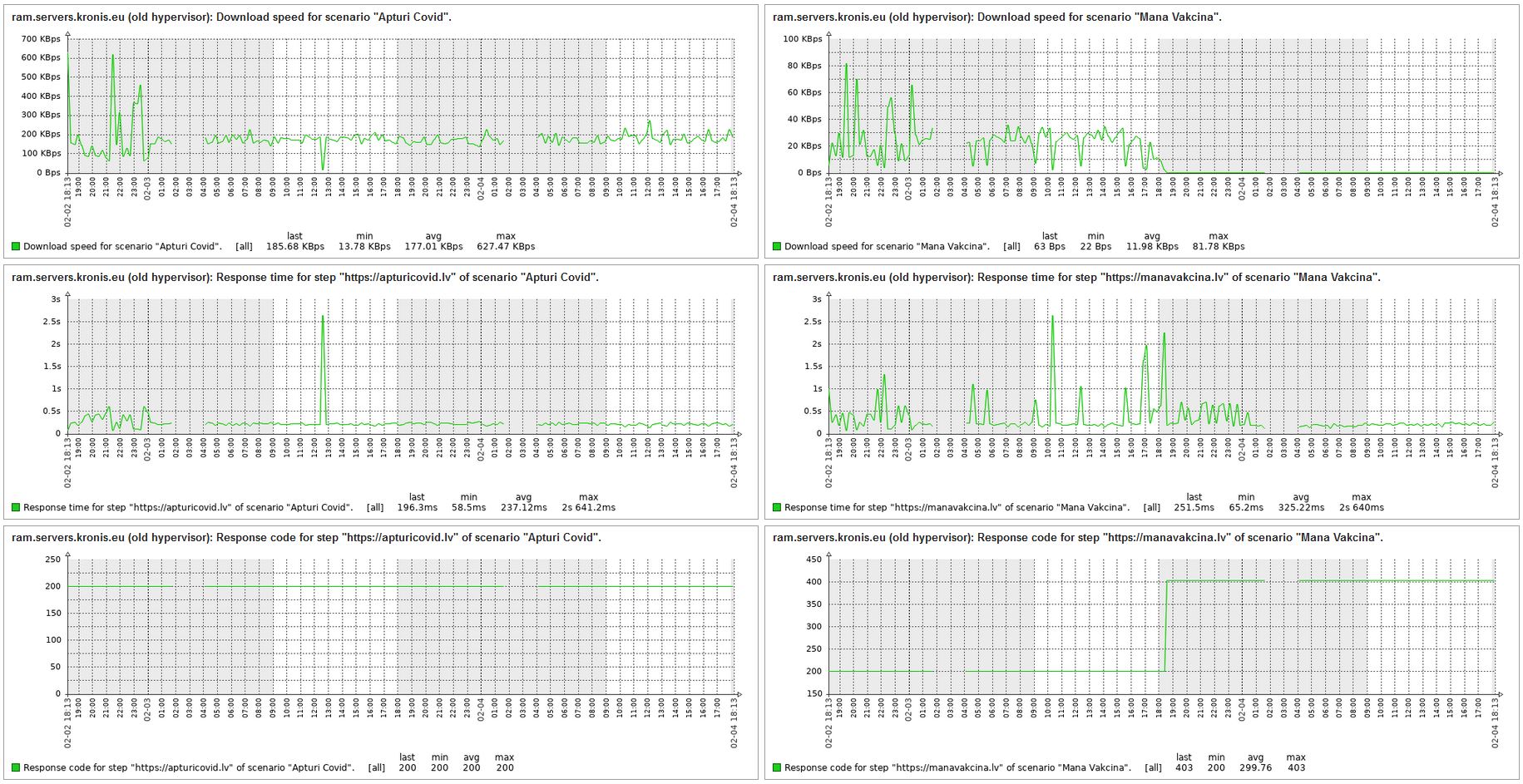Click the min value 22 Bps
Image resolution: width=1523 pixels, height=784 pixels.
(1095, 246)
